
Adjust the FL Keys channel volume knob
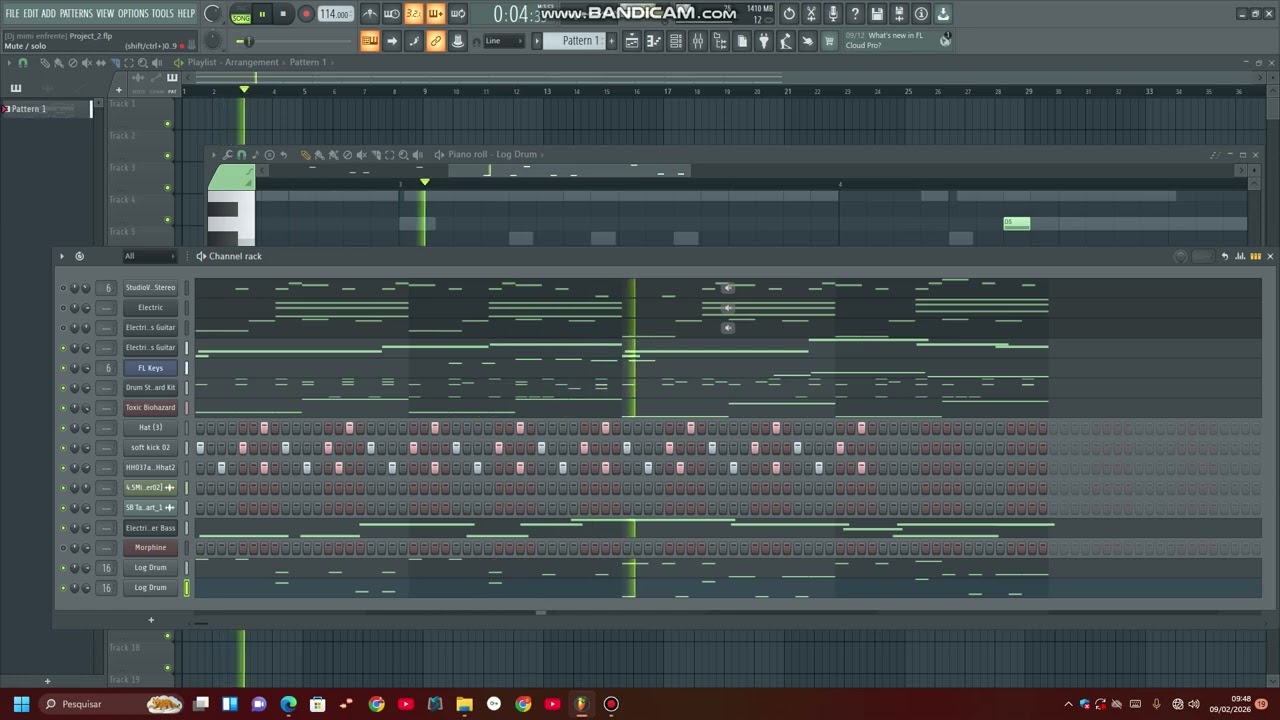[86, 368]
